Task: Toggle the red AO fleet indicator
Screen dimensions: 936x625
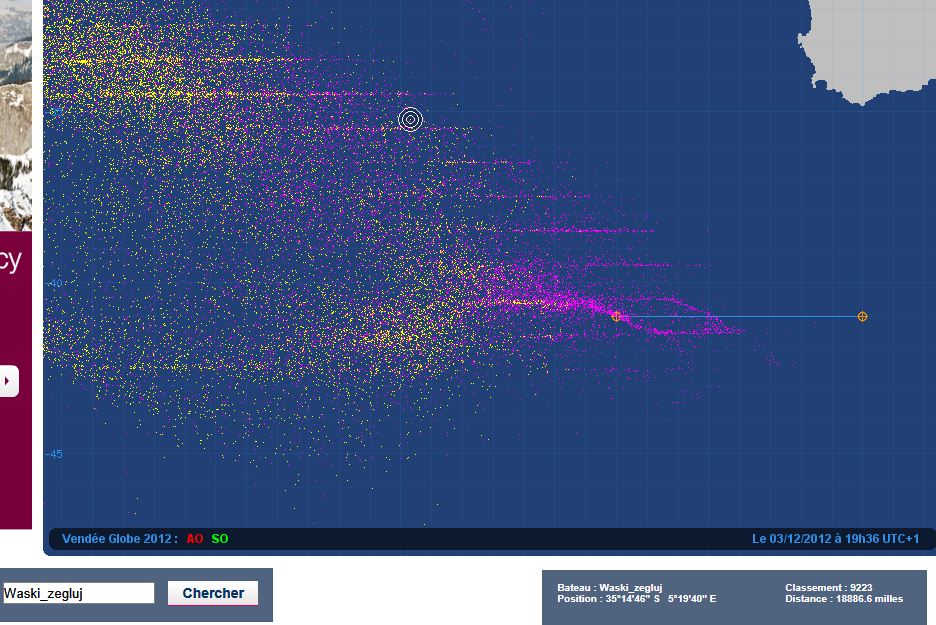Action: [x=194, y=539]
